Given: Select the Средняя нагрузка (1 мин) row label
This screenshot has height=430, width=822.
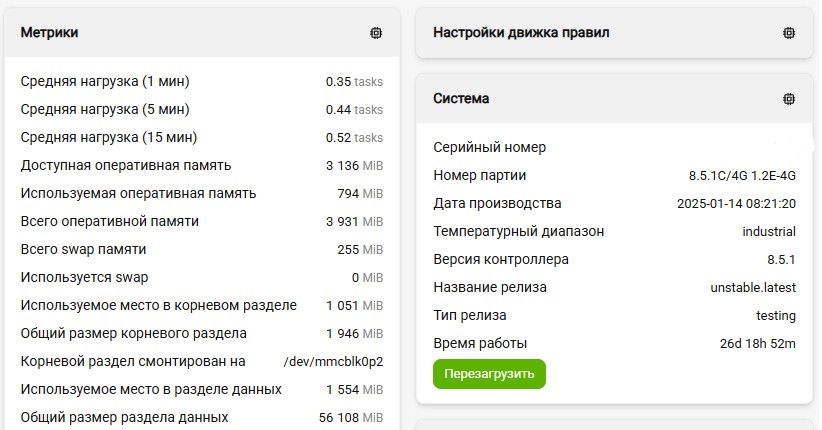Looking at the screenshot, I should coord(105,81).
